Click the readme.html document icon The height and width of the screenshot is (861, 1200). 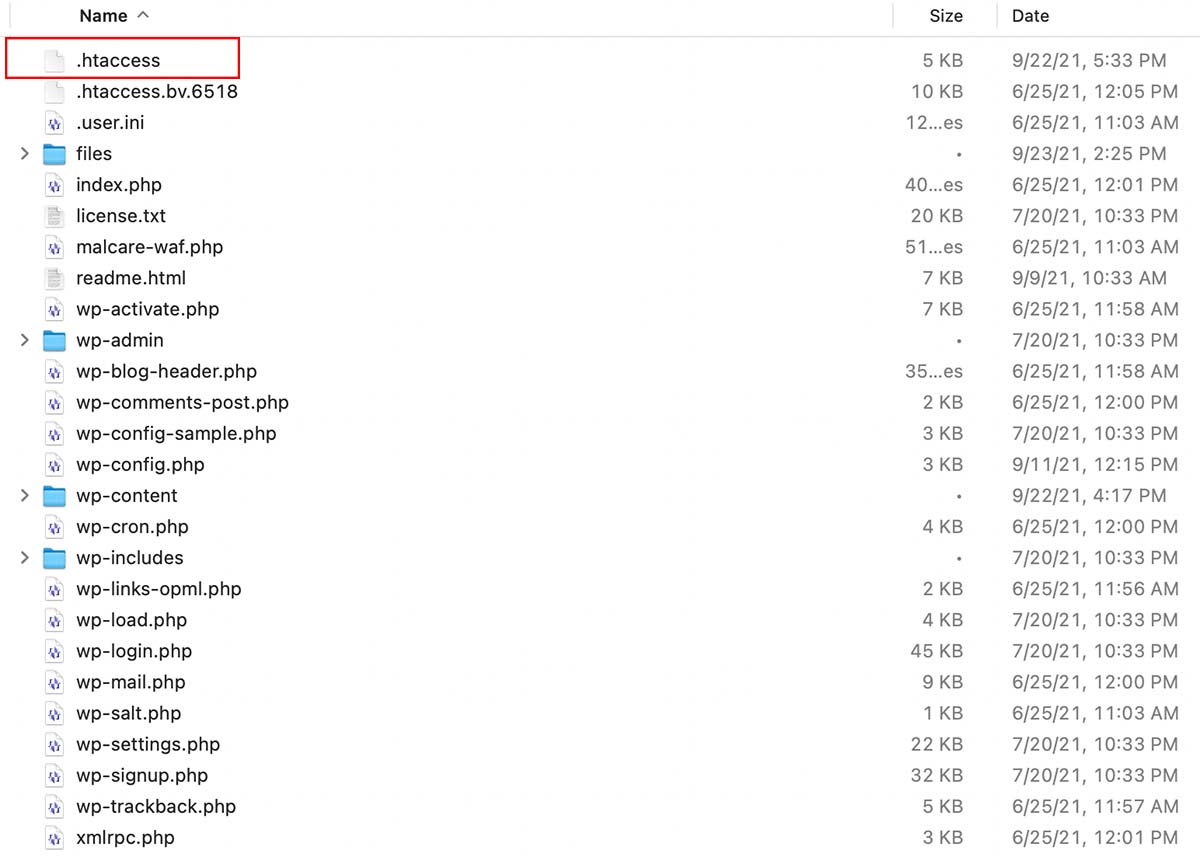(54, 277)
